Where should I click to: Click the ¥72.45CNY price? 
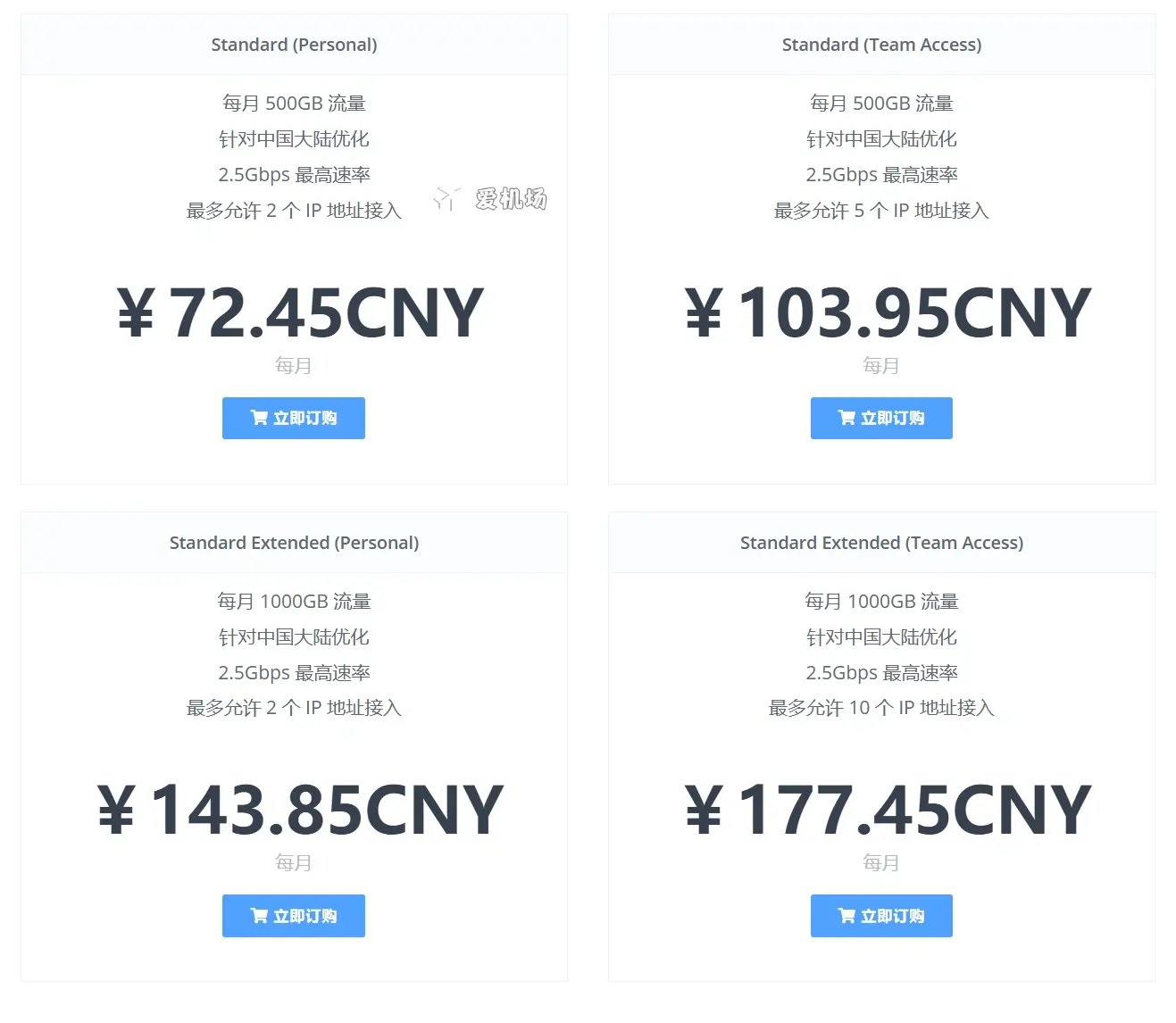click(x=300, y=313)
